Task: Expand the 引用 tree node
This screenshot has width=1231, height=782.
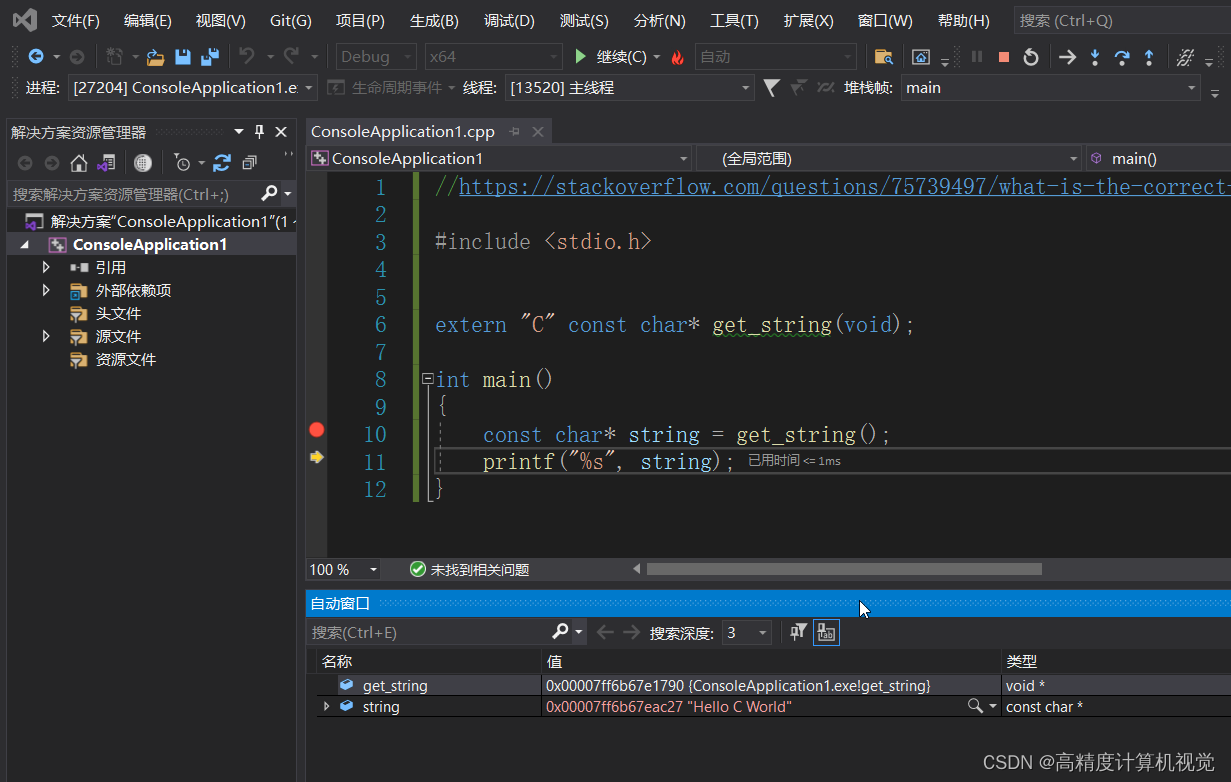Action: tap(46, 267)
